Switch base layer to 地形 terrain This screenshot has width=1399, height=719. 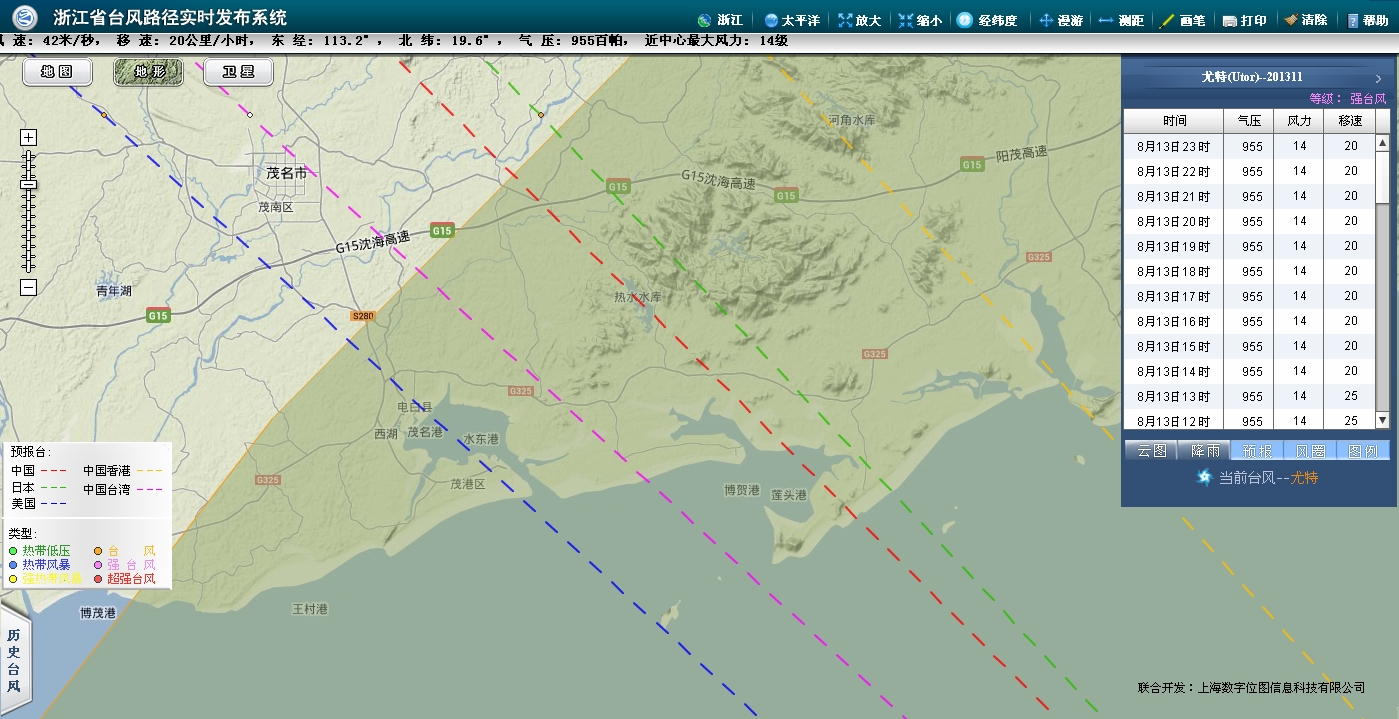tap(148, 72)
